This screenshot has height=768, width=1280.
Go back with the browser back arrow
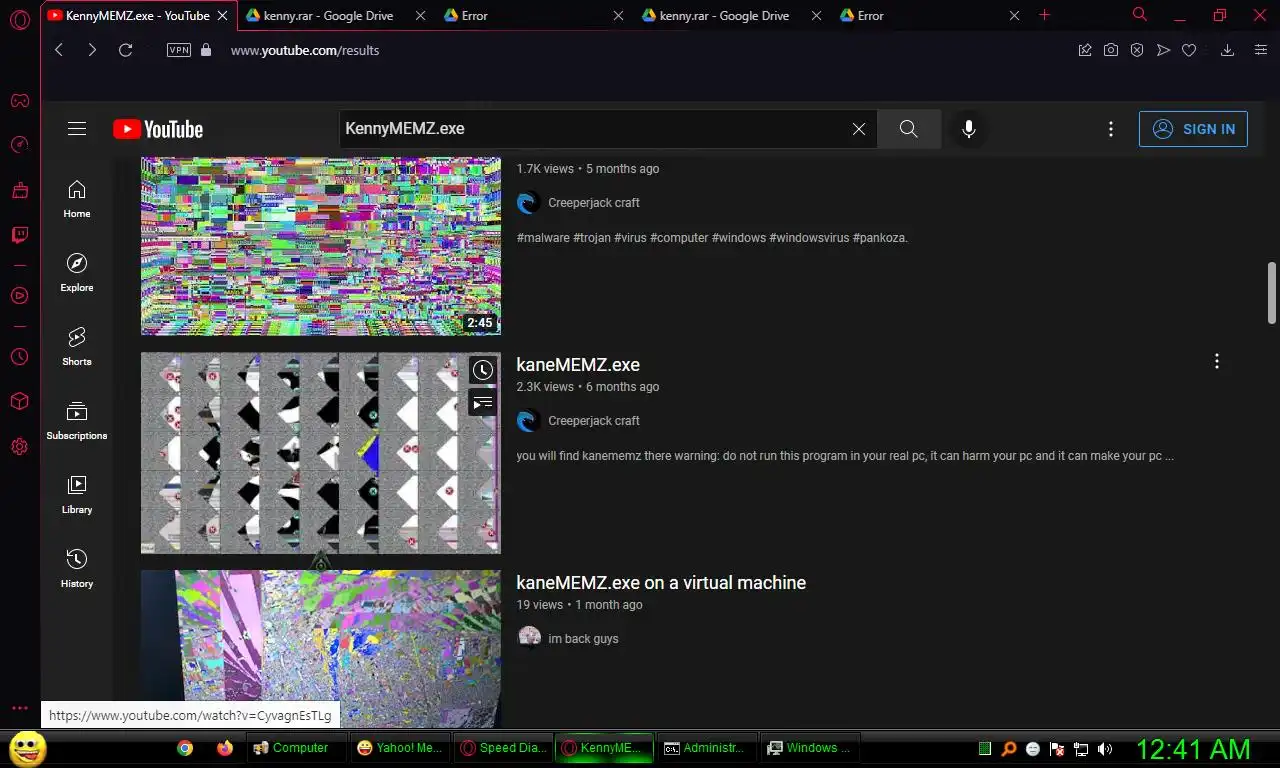tap(59, 50)
